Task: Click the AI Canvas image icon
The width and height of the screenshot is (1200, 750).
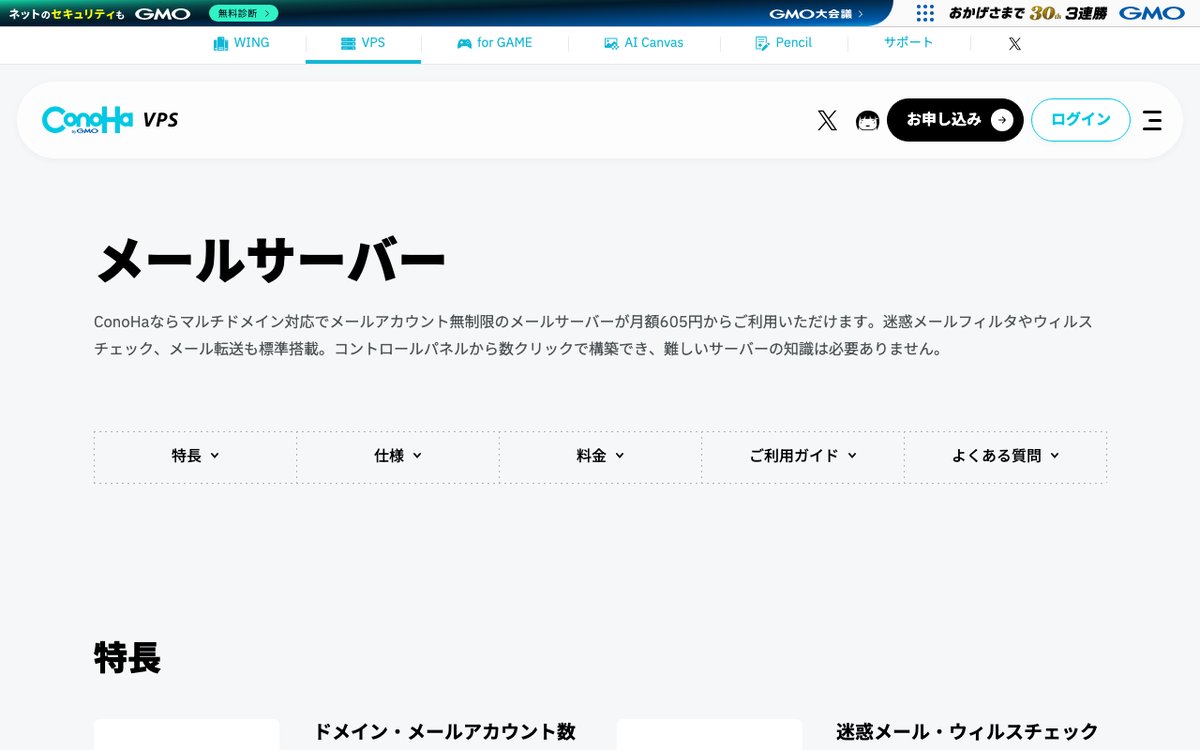Action: pyautogui.click(x=611, y=44)
